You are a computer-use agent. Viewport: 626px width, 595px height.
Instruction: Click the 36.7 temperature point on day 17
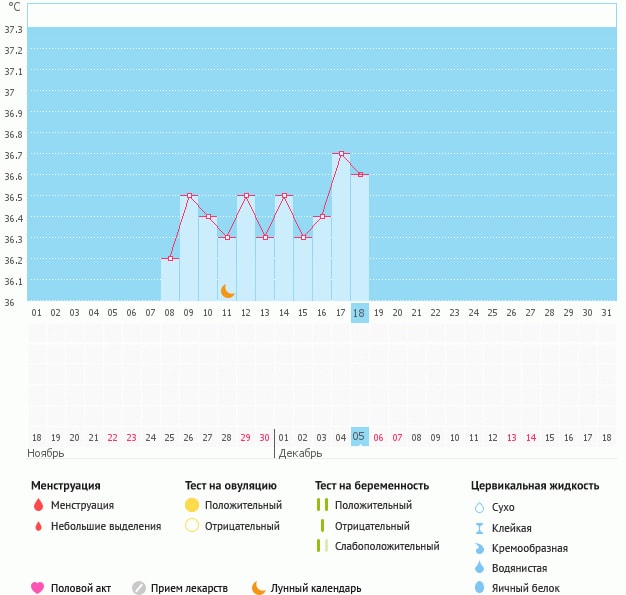(x=341, y=154)
